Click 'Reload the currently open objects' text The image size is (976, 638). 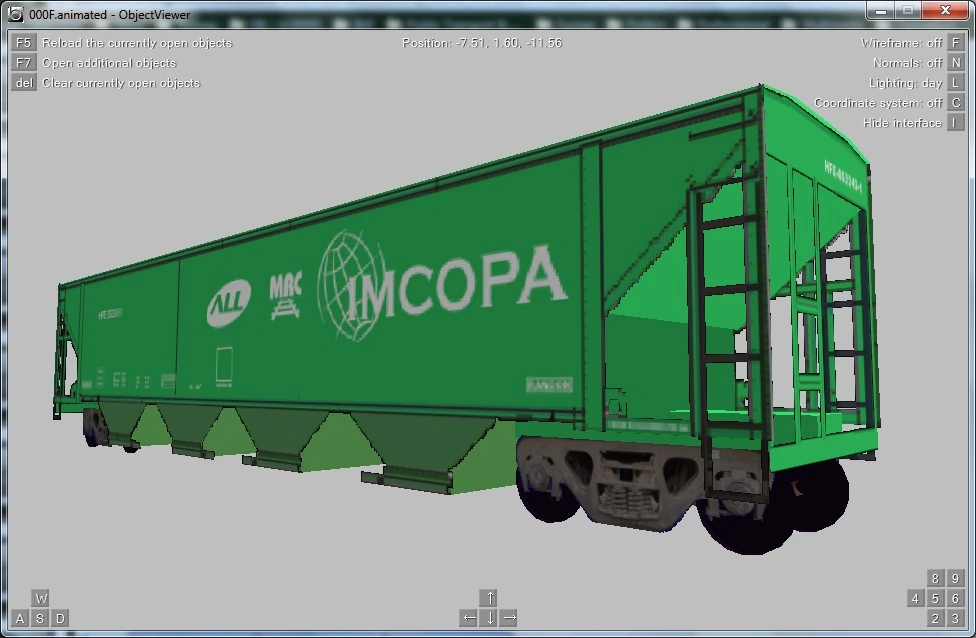[x=137, y=43]
